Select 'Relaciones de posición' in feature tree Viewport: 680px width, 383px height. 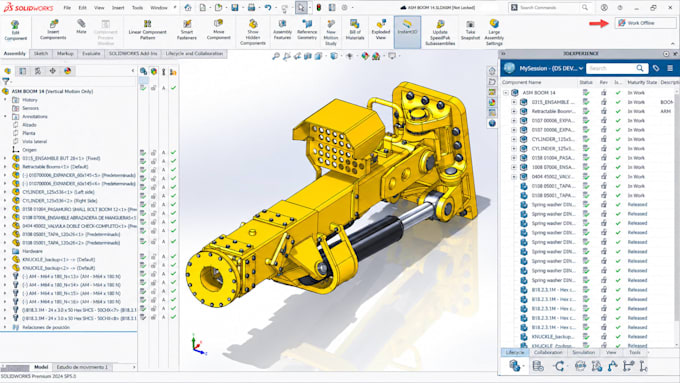tap(46, 327)
